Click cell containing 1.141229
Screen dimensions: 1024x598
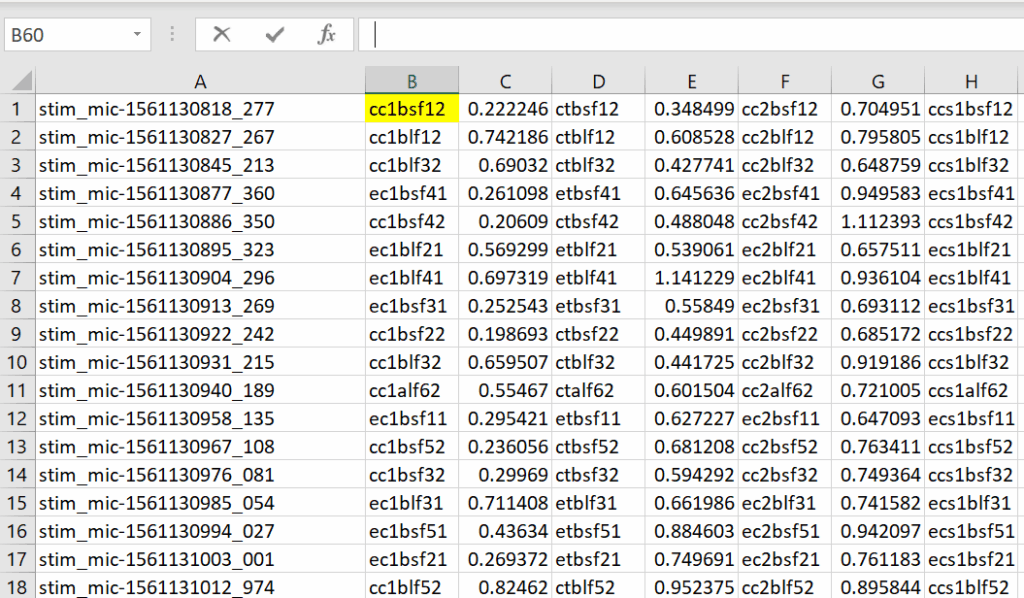tap(691, 278)
